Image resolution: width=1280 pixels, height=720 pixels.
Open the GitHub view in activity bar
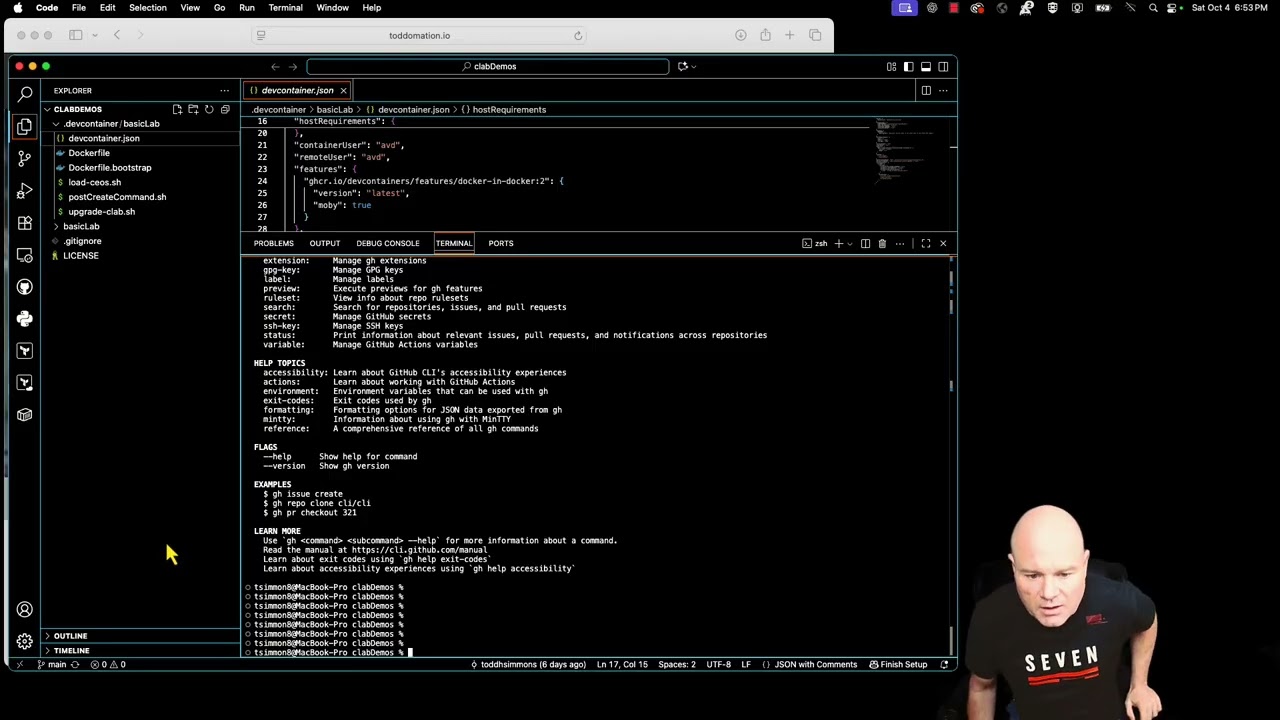25,287
